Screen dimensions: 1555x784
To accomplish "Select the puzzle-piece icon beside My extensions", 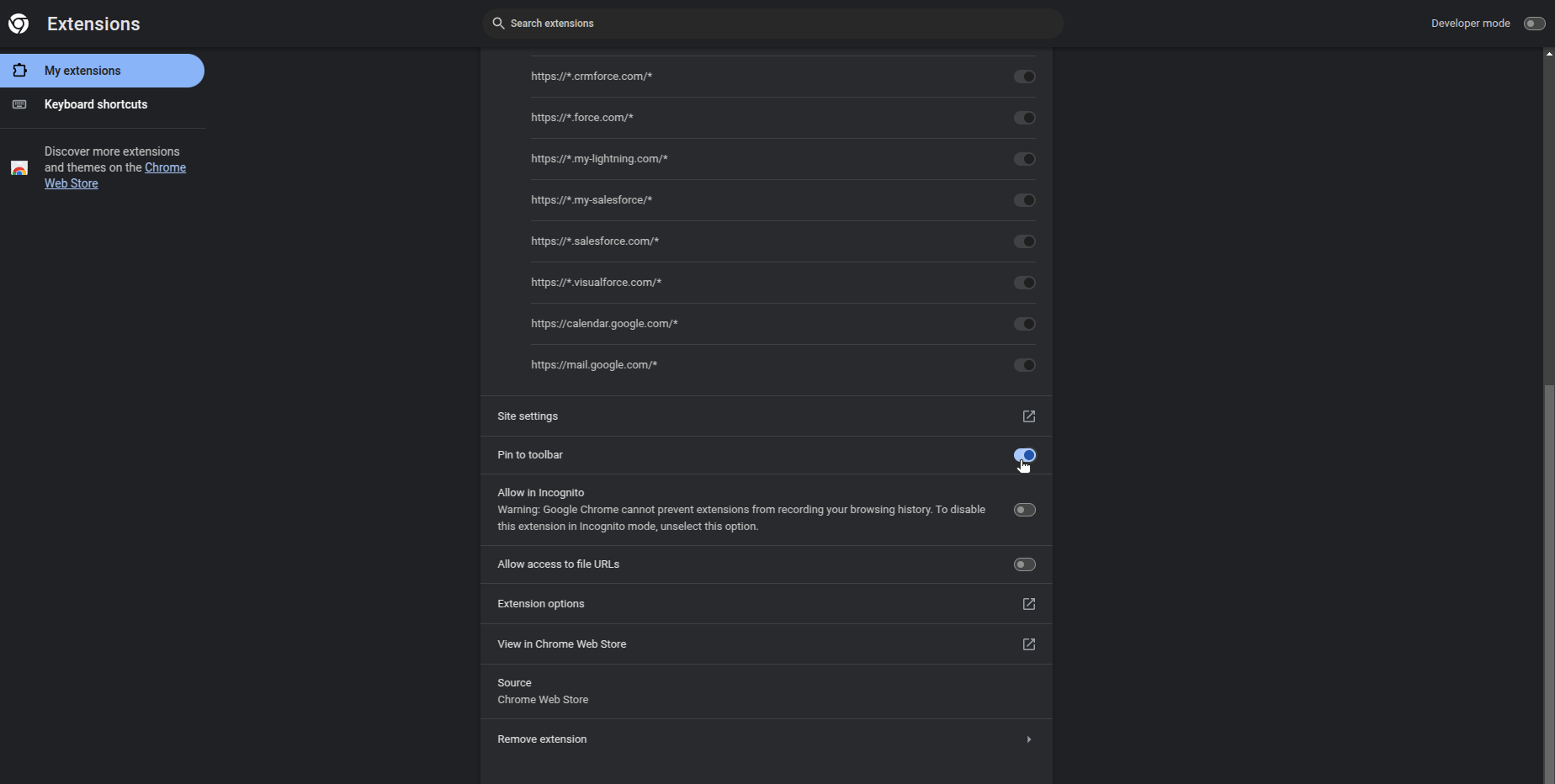I will click(x=19, y=71).
